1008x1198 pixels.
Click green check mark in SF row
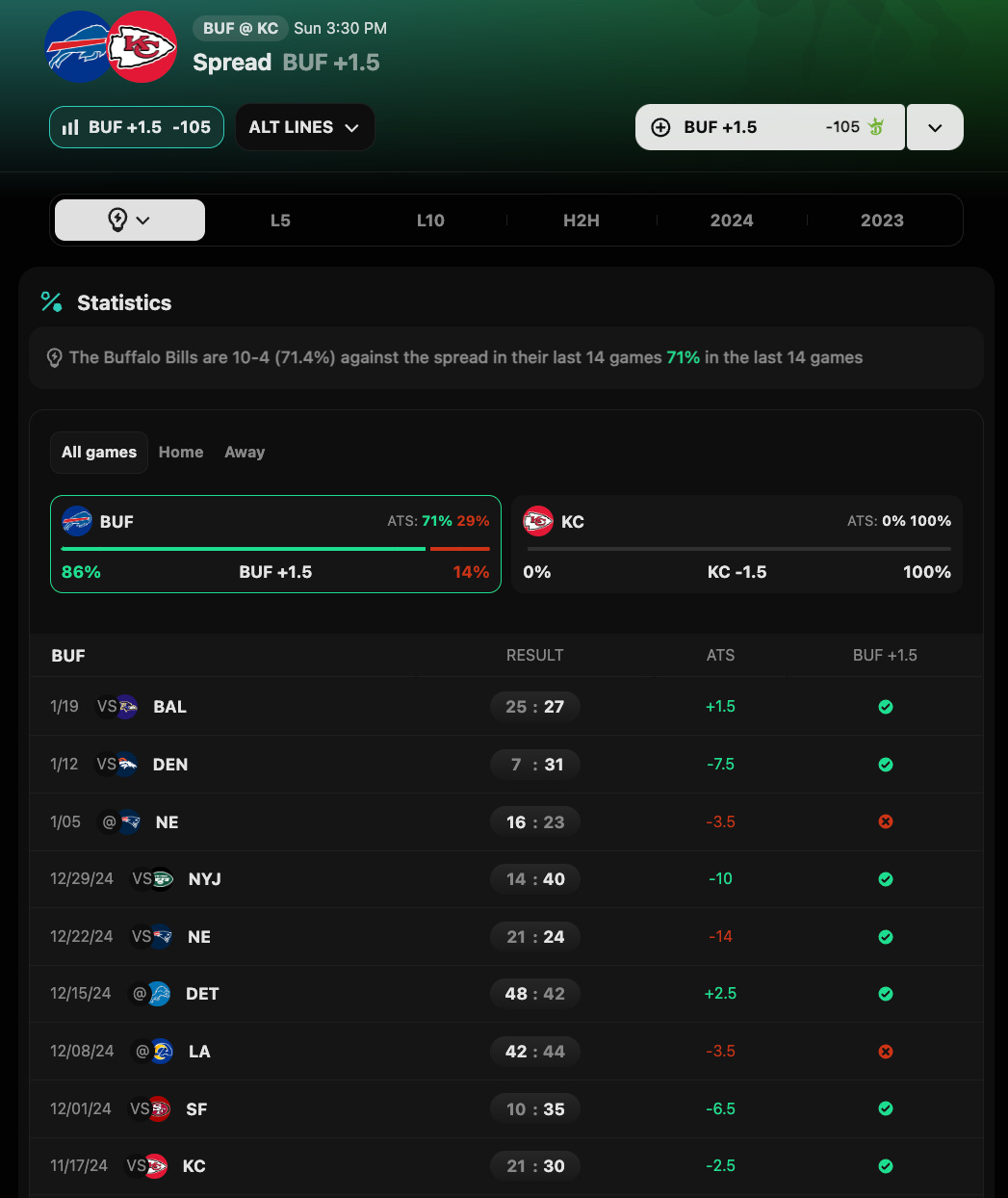(x=886, y=1108)
